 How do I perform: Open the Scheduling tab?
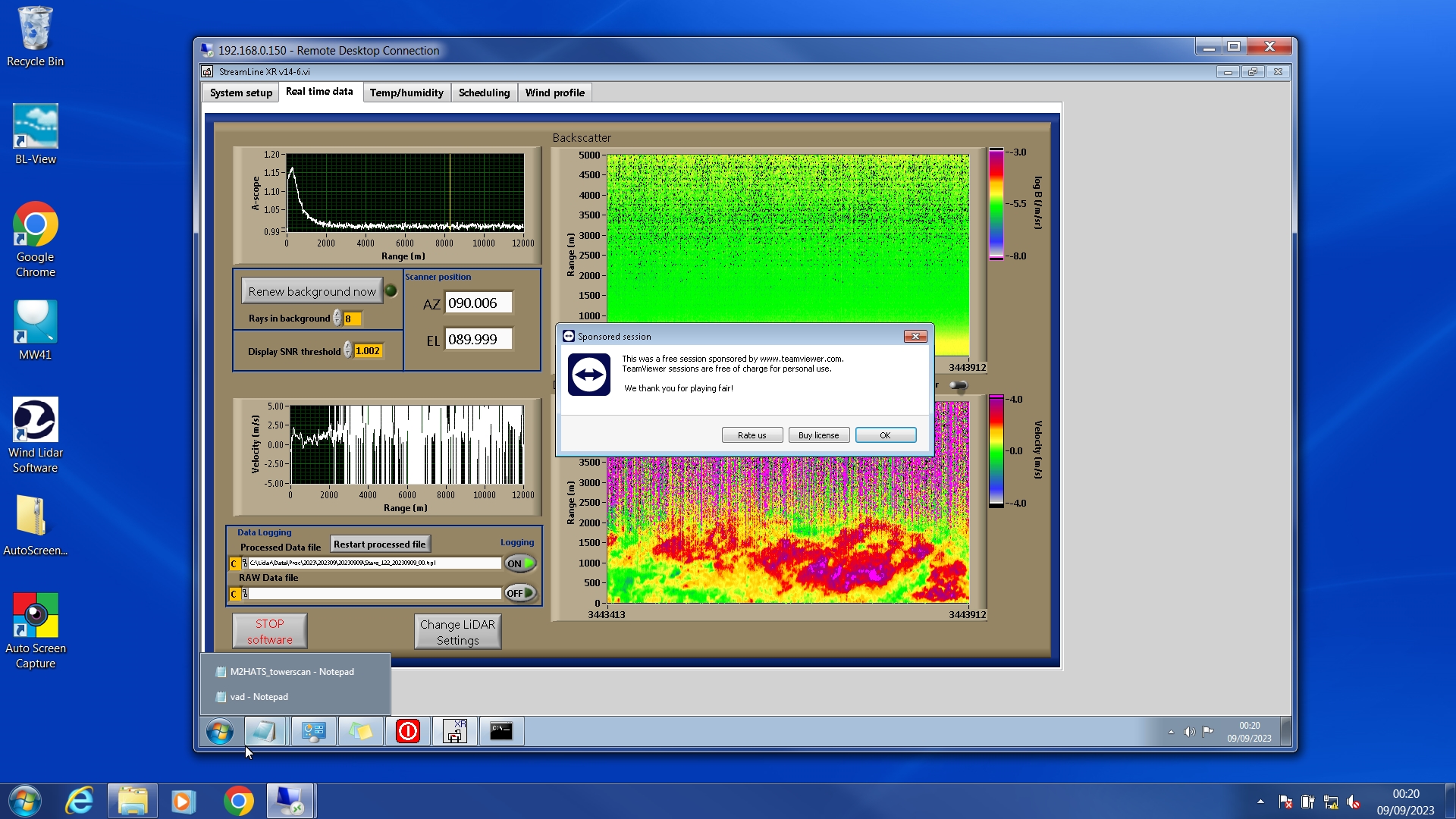[x=484, y=93]
